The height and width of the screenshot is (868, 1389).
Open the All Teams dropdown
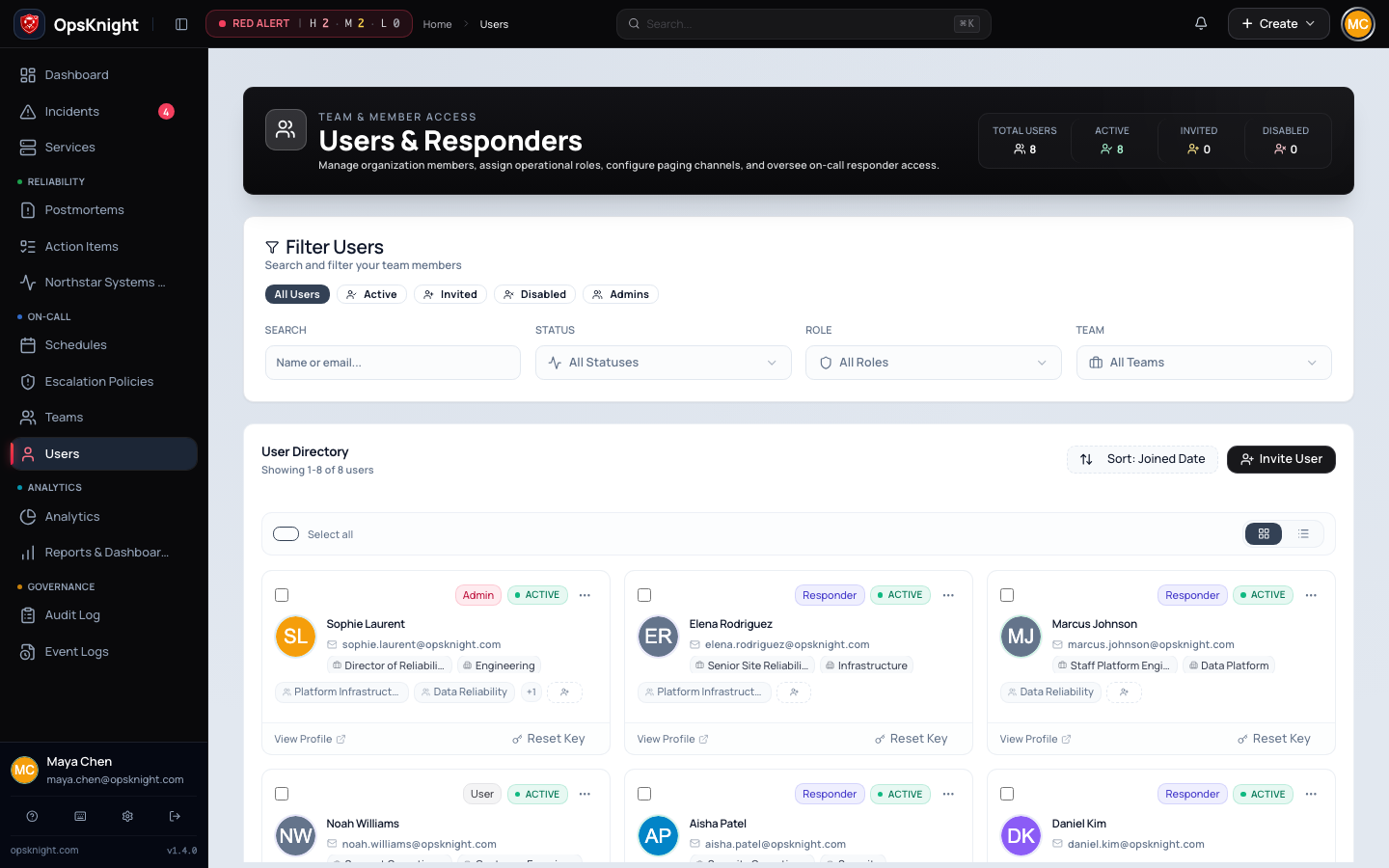[1204, 363]
